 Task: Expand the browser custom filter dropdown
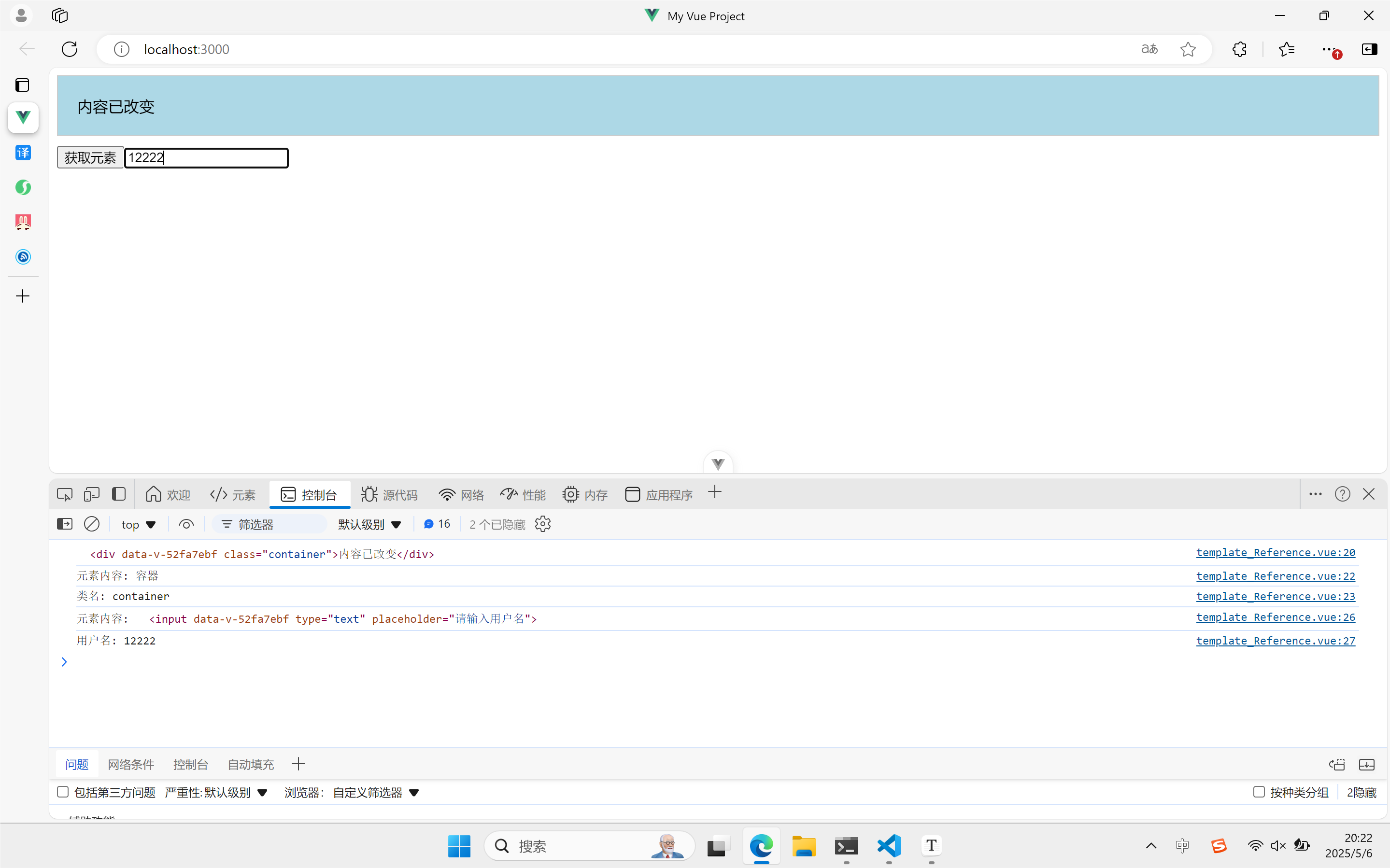[376, 793]
